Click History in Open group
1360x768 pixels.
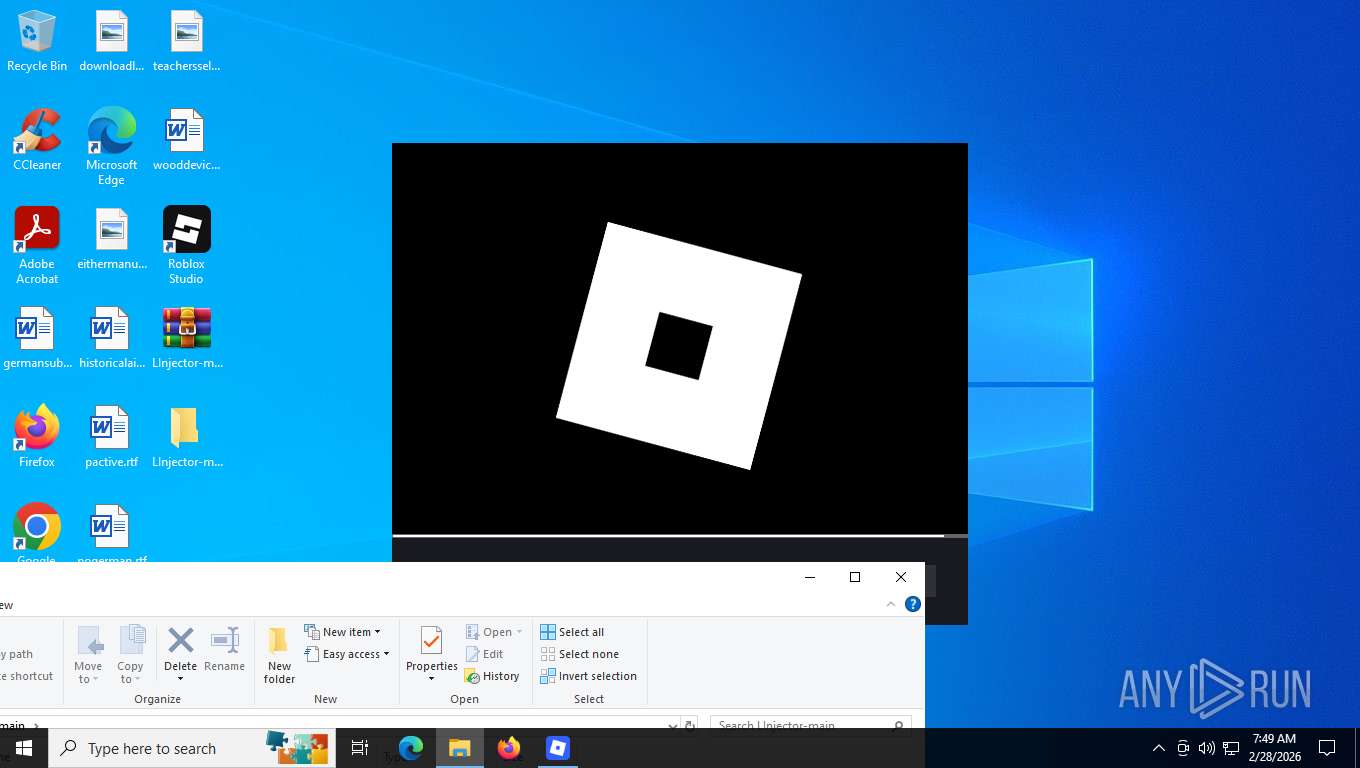(x=492, y=676)
